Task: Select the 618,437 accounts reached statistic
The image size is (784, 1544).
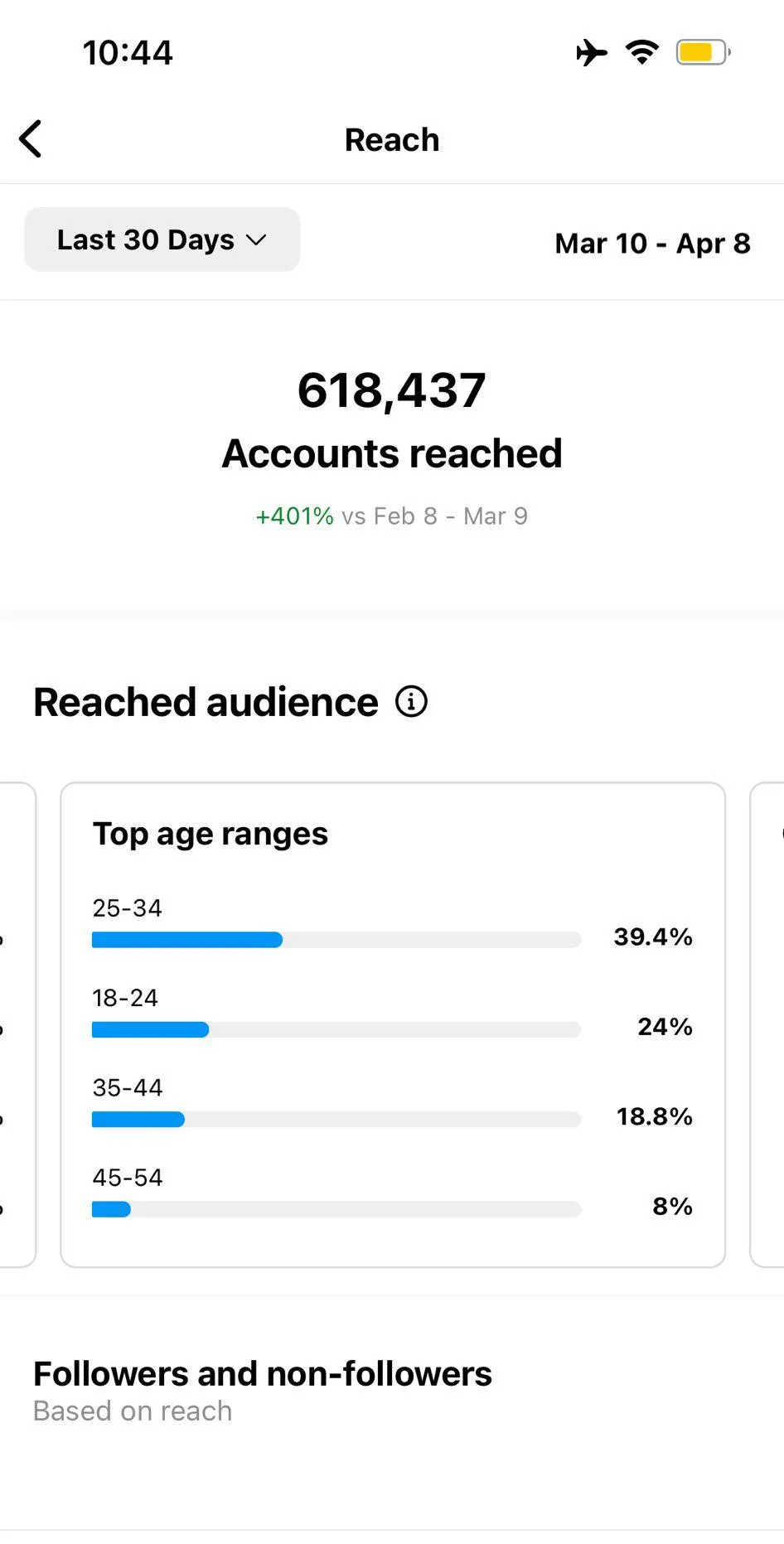Action: [x=391, y=390]
